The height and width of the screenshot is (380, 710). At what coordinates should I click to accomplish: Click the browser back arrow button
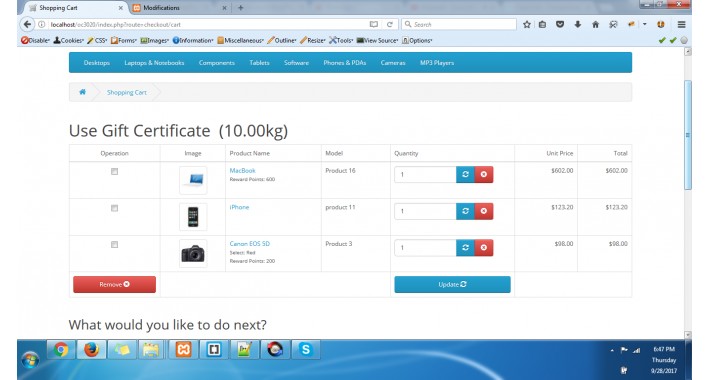click(x=27, y=24)
